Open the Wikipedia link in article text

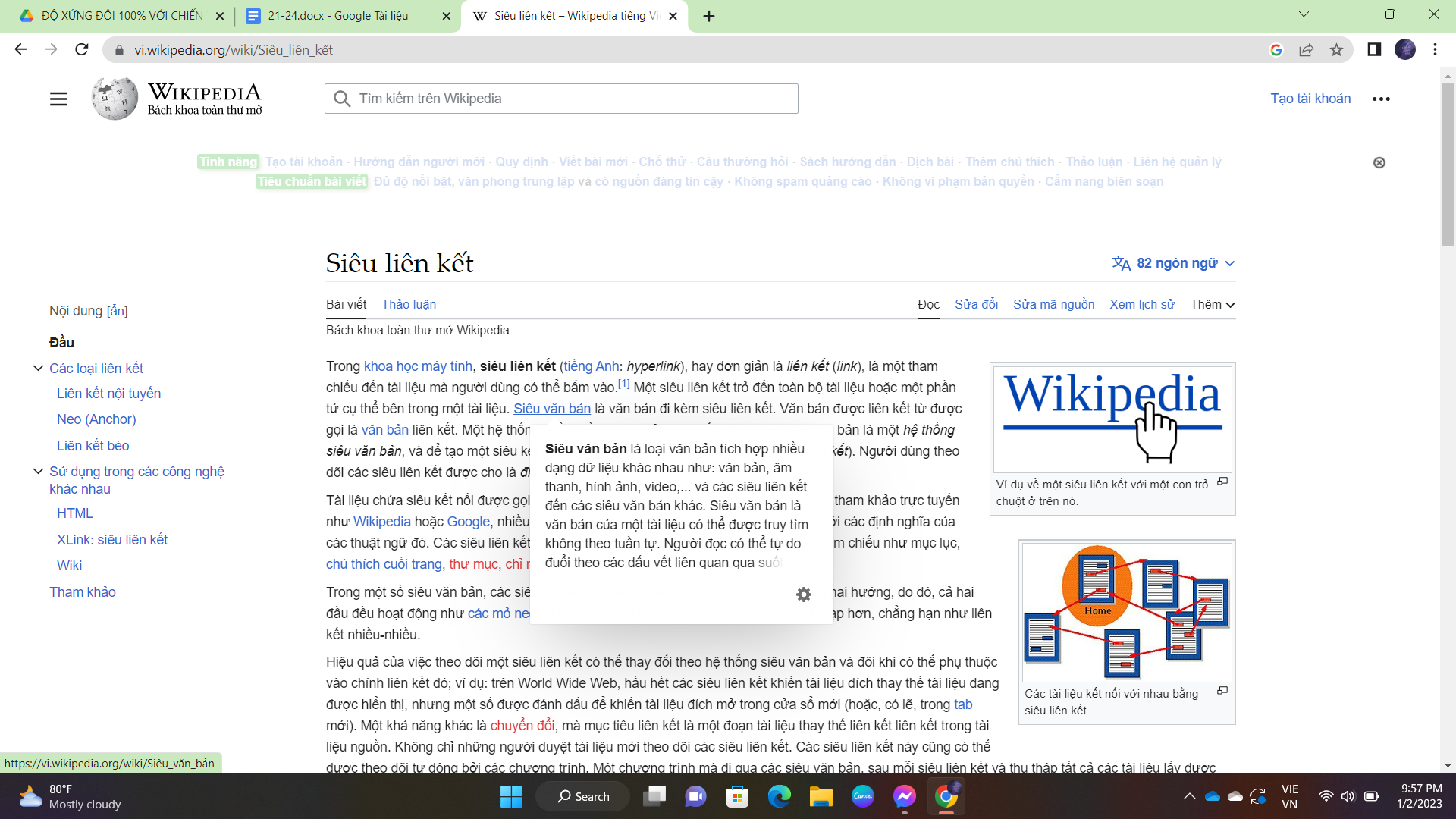(381, 522)
